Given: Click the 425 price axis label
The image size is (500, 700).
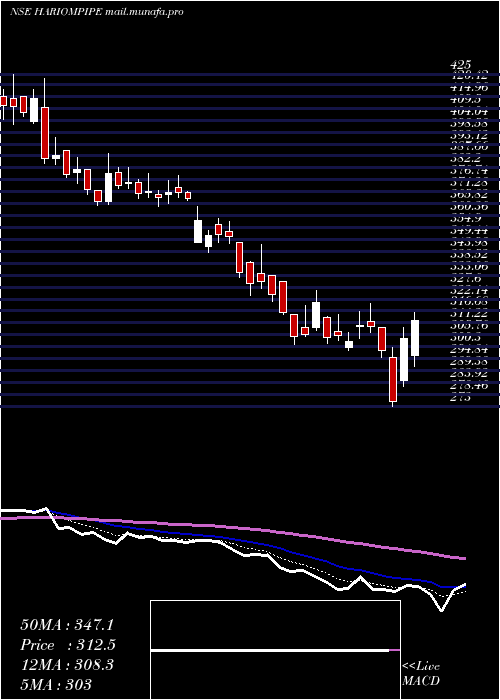Looking at the screenshot, I should (461, 65).
